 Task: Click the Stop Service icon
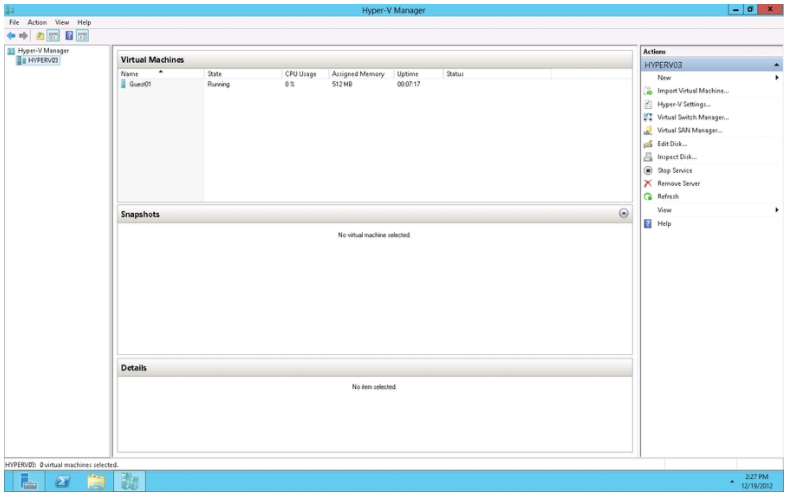pyautogui.click(x=648, y=170)
